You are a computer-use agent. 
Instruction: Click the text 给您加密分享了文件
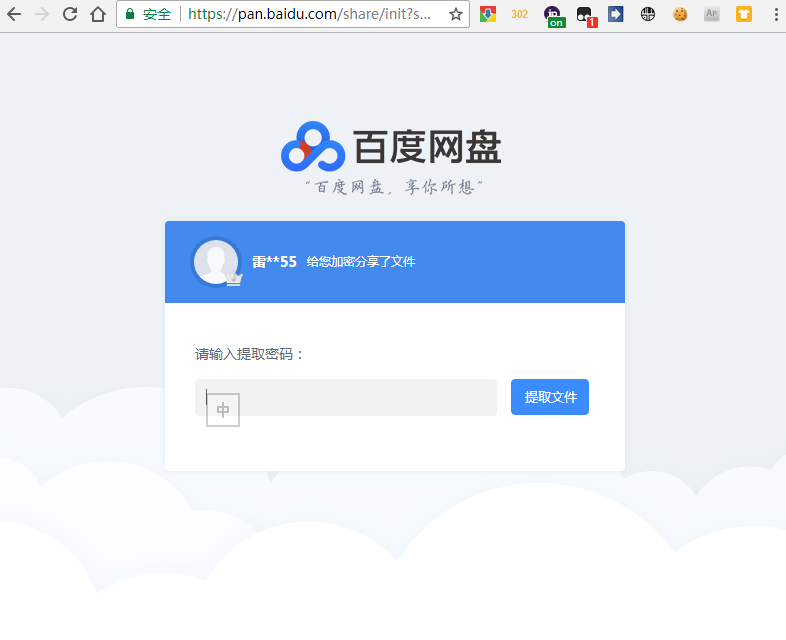coord(361,262)
